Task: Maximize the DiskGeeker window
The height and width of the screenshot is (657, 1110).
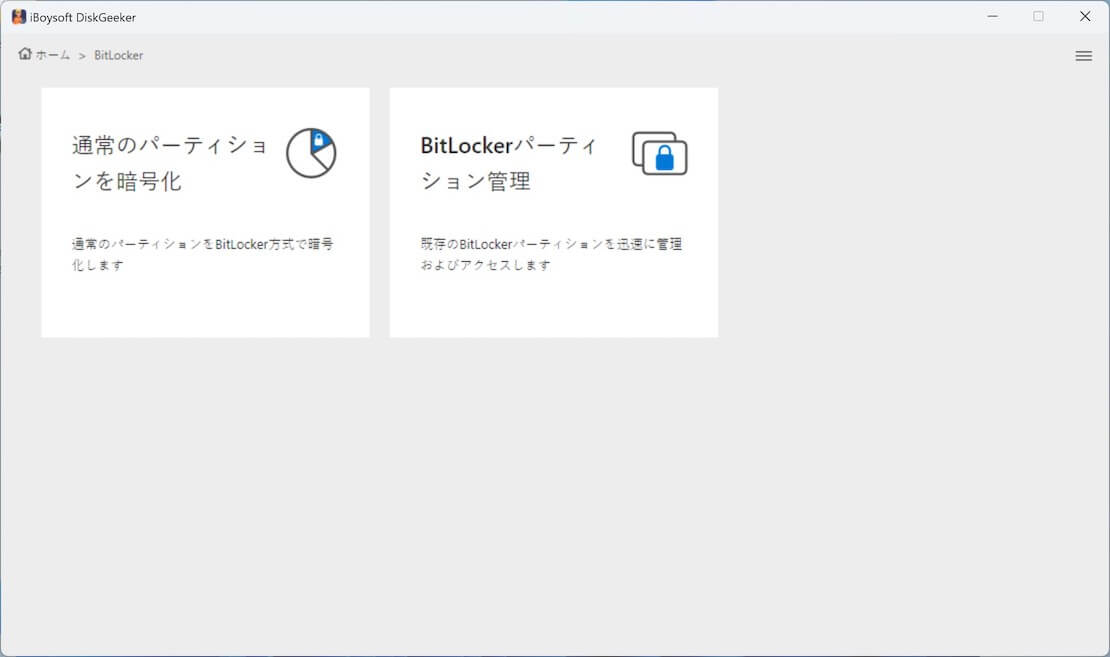Action: click(1038, 16)
